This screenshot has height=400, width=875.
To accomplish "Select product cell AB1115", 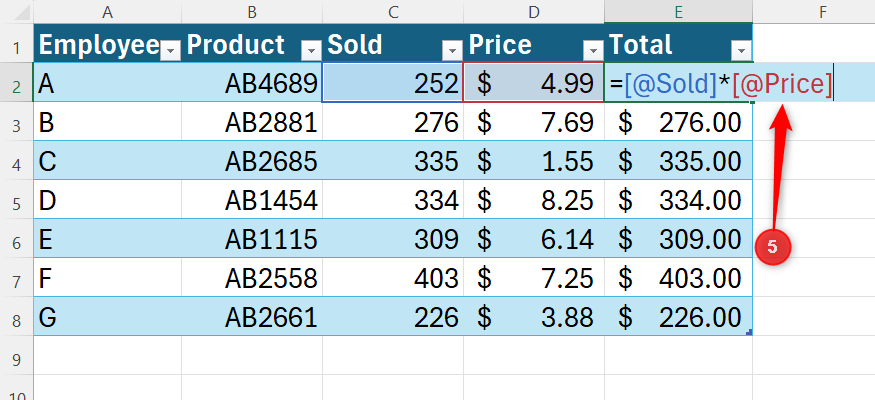I will coord(252,238).
